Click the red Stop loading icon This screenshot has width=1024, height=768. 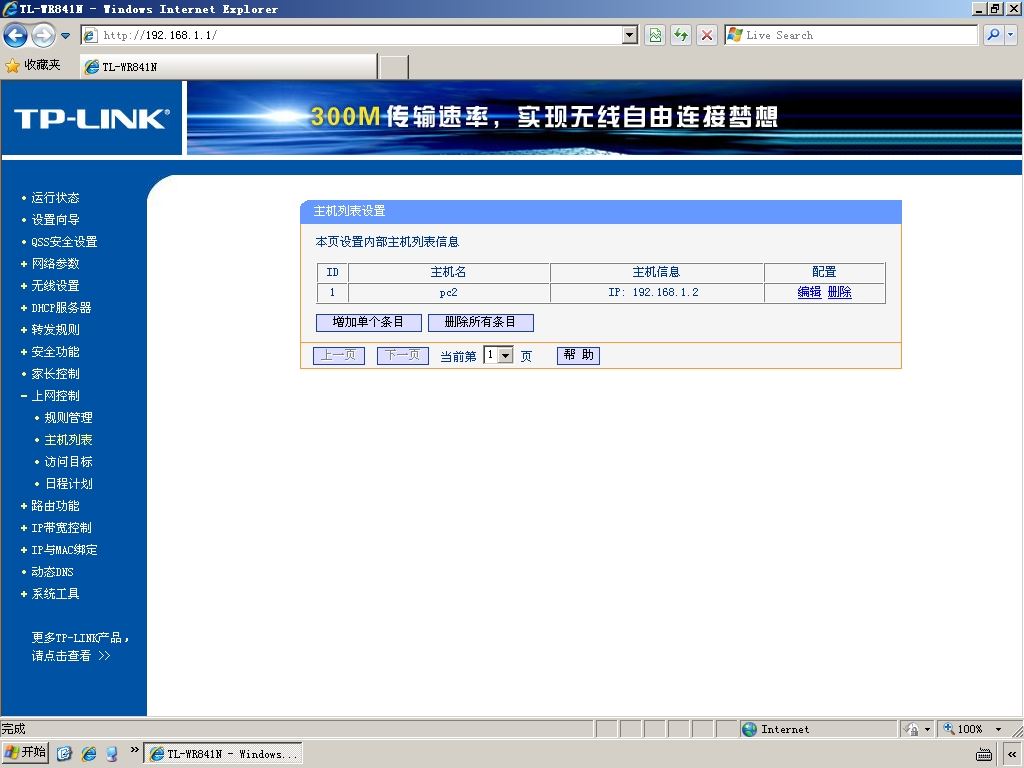[707, 35]
